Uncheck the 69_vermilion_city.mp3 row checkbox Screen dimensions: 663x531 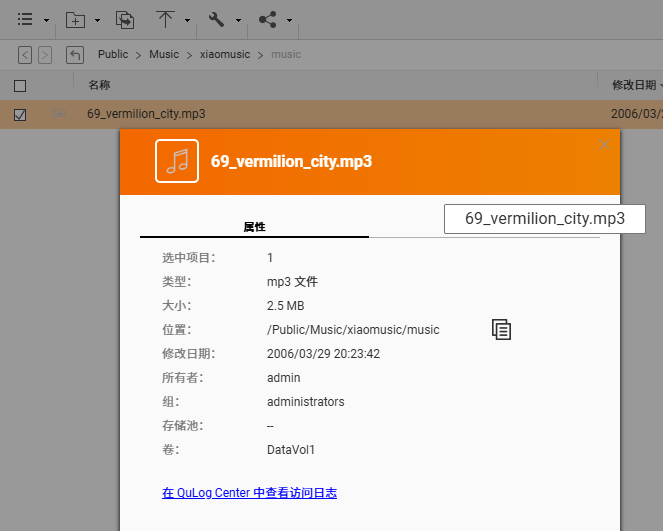coord(20,115)
